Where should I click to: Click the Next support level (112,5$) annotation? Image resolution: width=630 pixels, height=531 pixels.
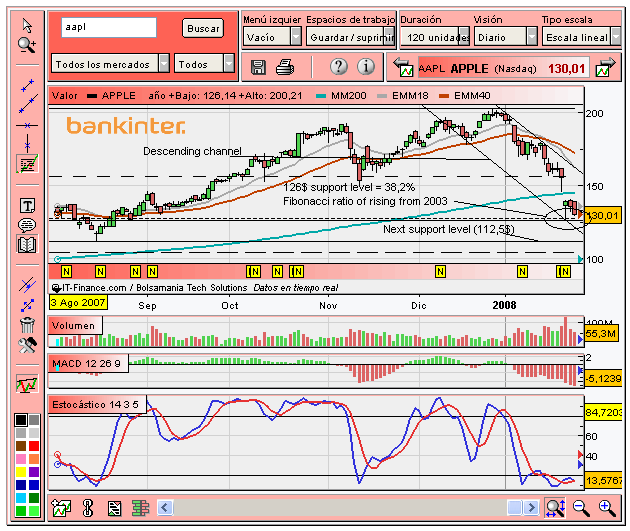(x=449, y=229)
